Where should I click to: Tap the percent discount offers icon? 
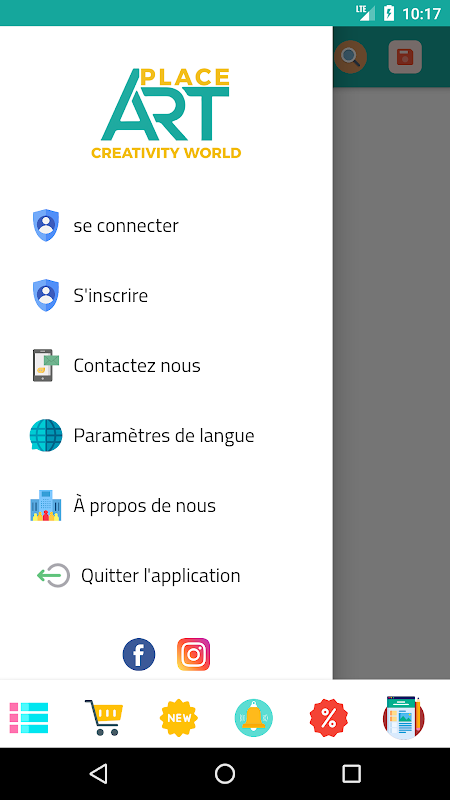329,718
